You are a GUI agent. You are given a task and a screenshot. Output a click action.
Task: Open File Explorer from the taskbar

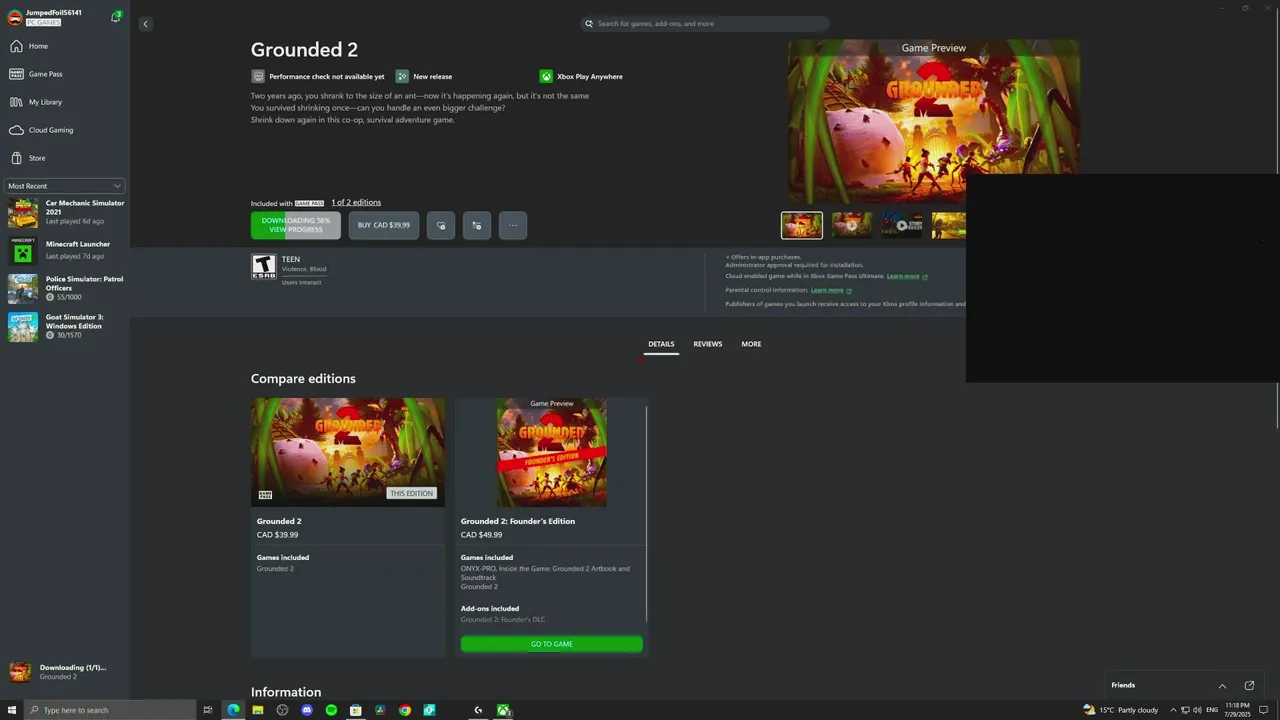pyautogui.click(x=258, y=710)
